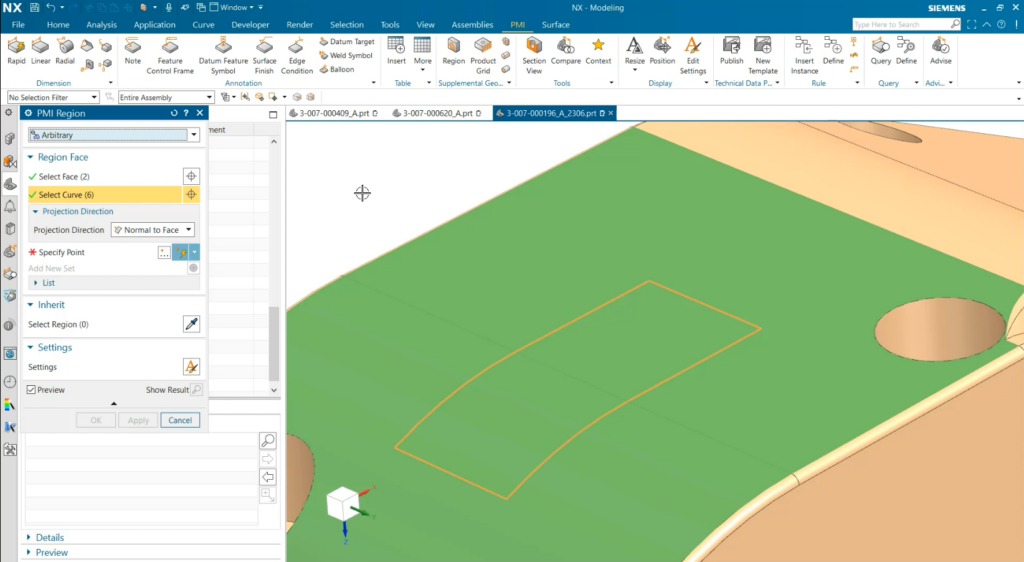Select the Feature Control Frame tool

[170, 52]
